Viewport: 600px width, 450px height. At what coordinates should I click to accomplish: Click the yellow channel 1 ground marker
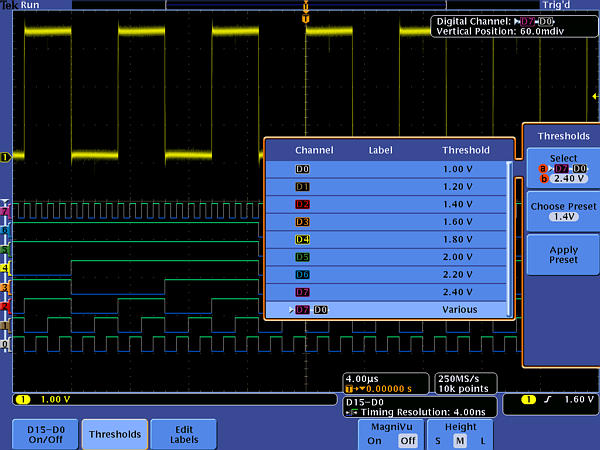(5, 157)
